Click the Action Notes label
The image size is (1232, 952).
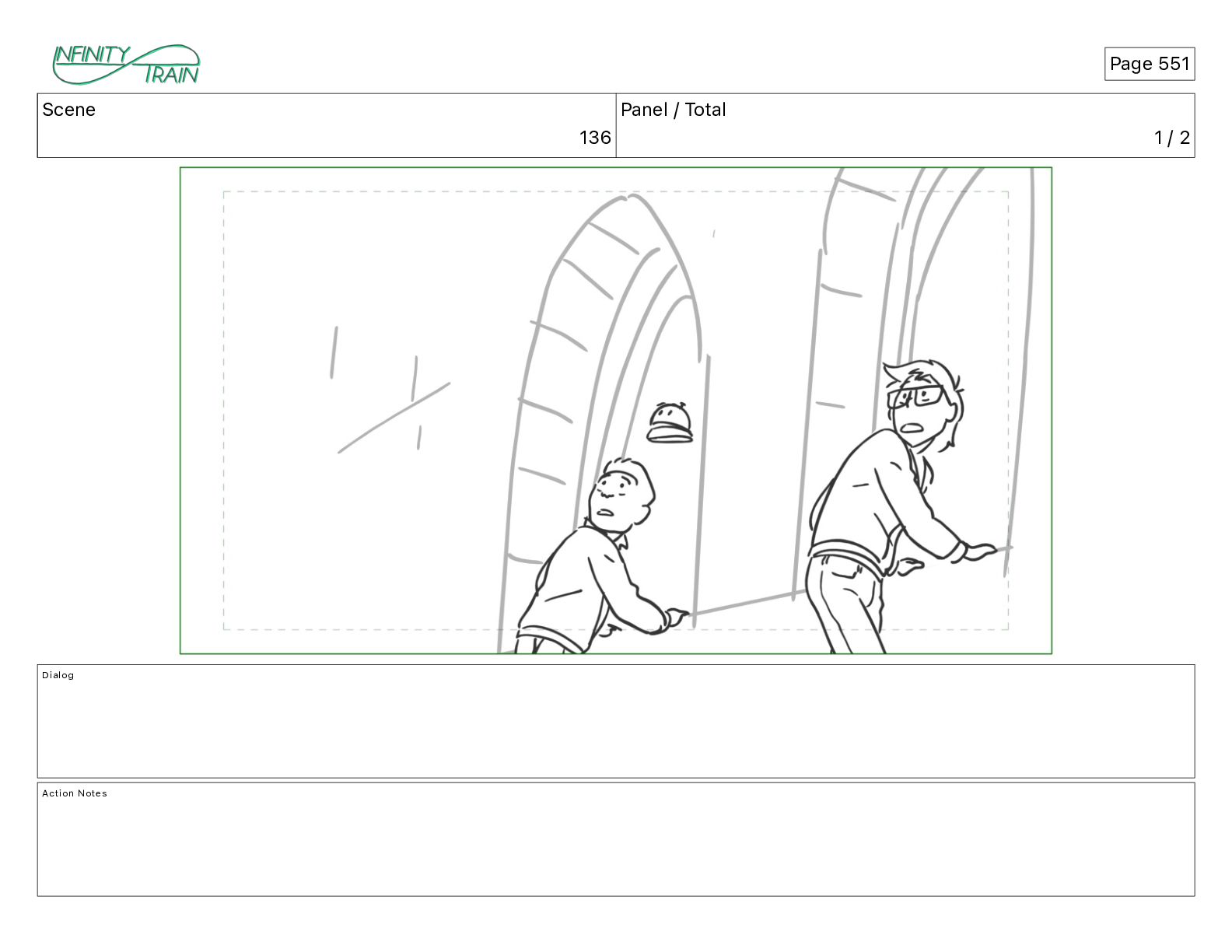(x=75, y=793)
